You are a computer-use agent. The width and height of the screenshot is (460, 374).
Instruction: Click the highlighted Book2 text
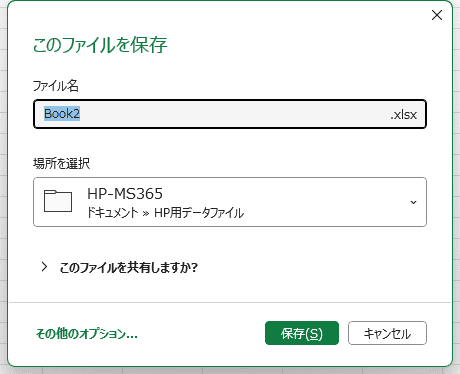[x=62, y=114]
